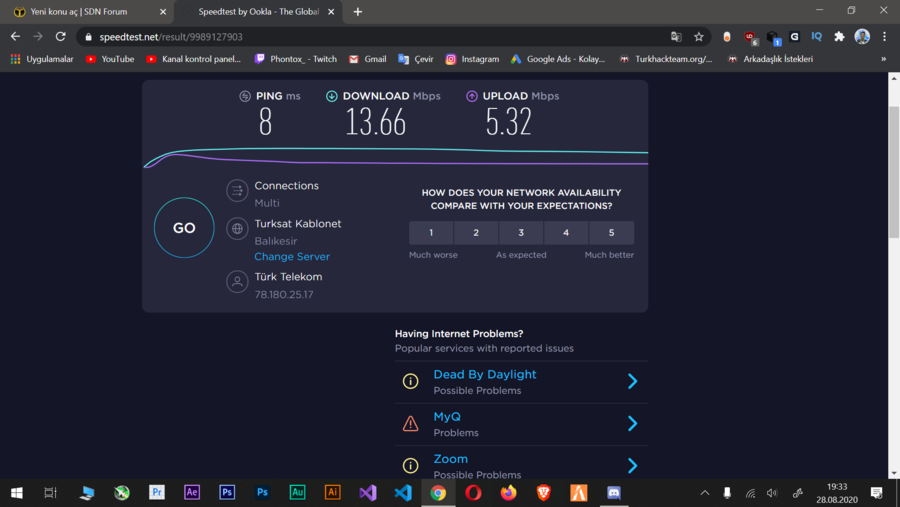Open Uygulamalar apps shortcut
Viewport: 900px width, 507px height.
42,59
